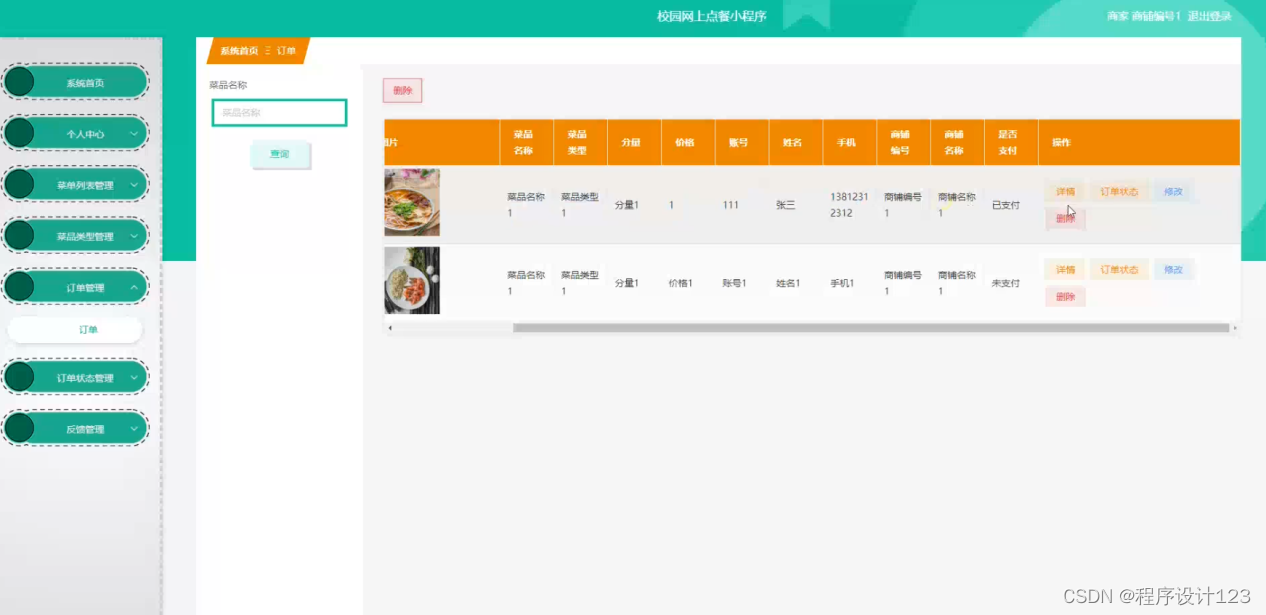Click the horizontal table scrollbar
The width and height of the screenshot is (1266, 615).
point(870,327)
